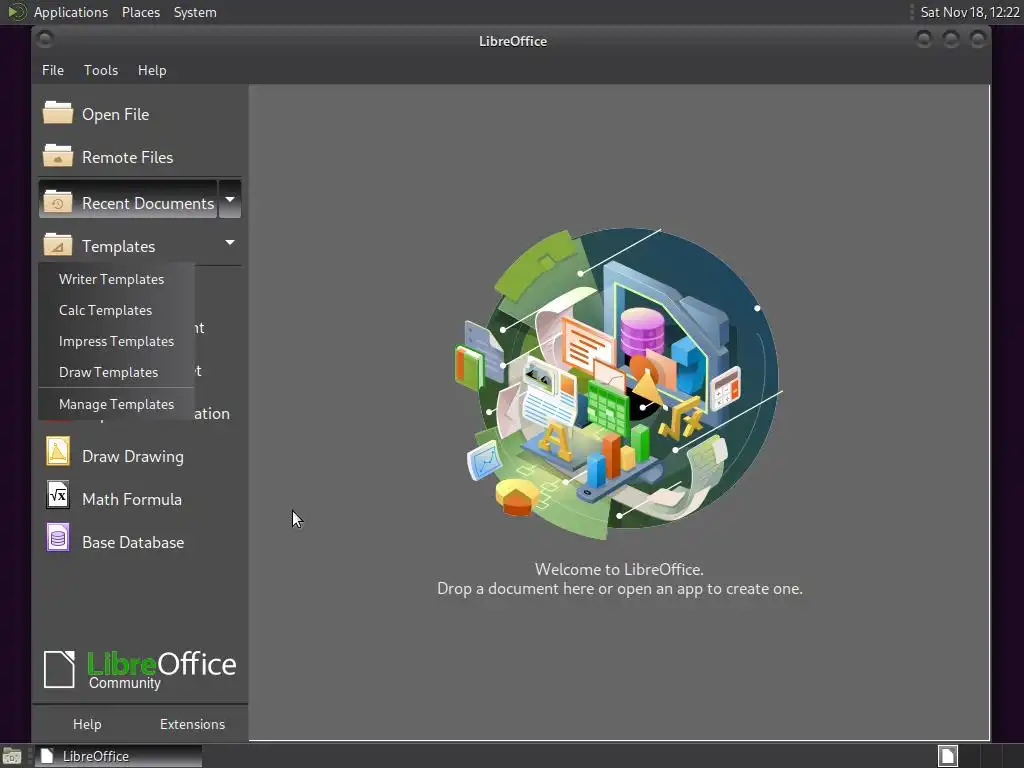The width and height of the screenshot is (1024, 768).
Task: Open the Tools menu
Action: click(101, 70)
